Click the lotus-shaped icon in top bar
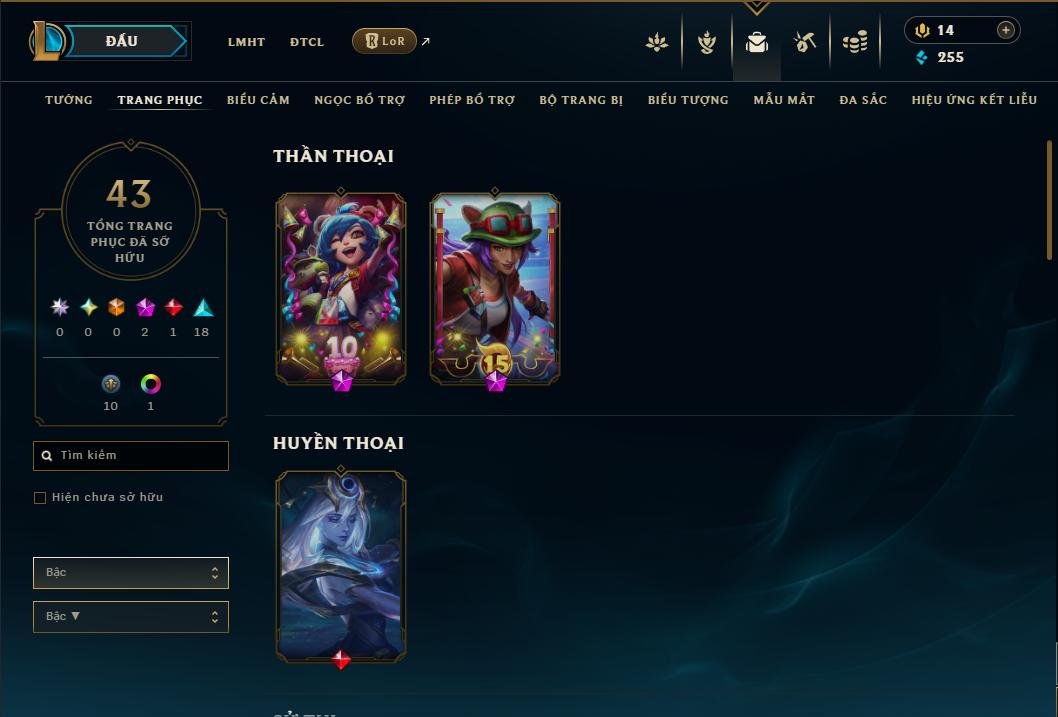The height and width of the screenshot is (717, 1058). pyautogui.click(x=657, y=42)
